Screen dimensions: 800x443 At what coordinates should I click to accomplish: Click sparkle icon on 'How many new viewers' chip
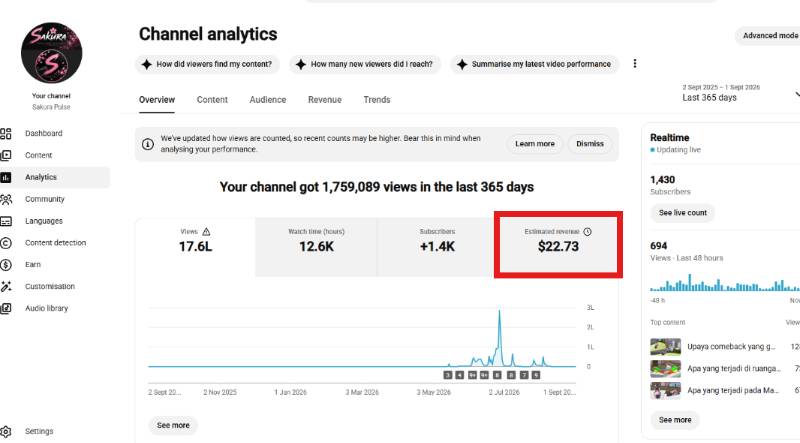coord(301,64)
